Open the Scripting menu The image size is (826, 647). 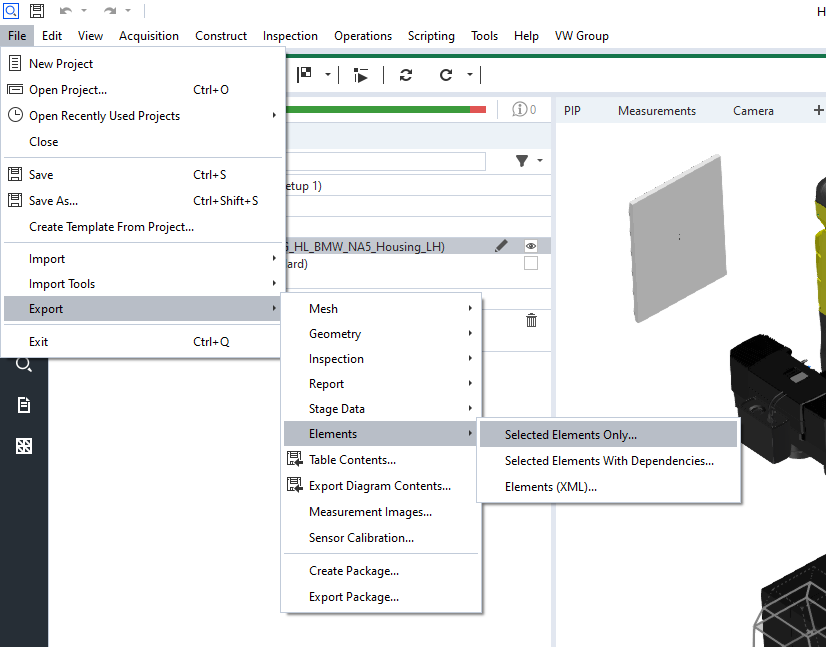(431, 35)
